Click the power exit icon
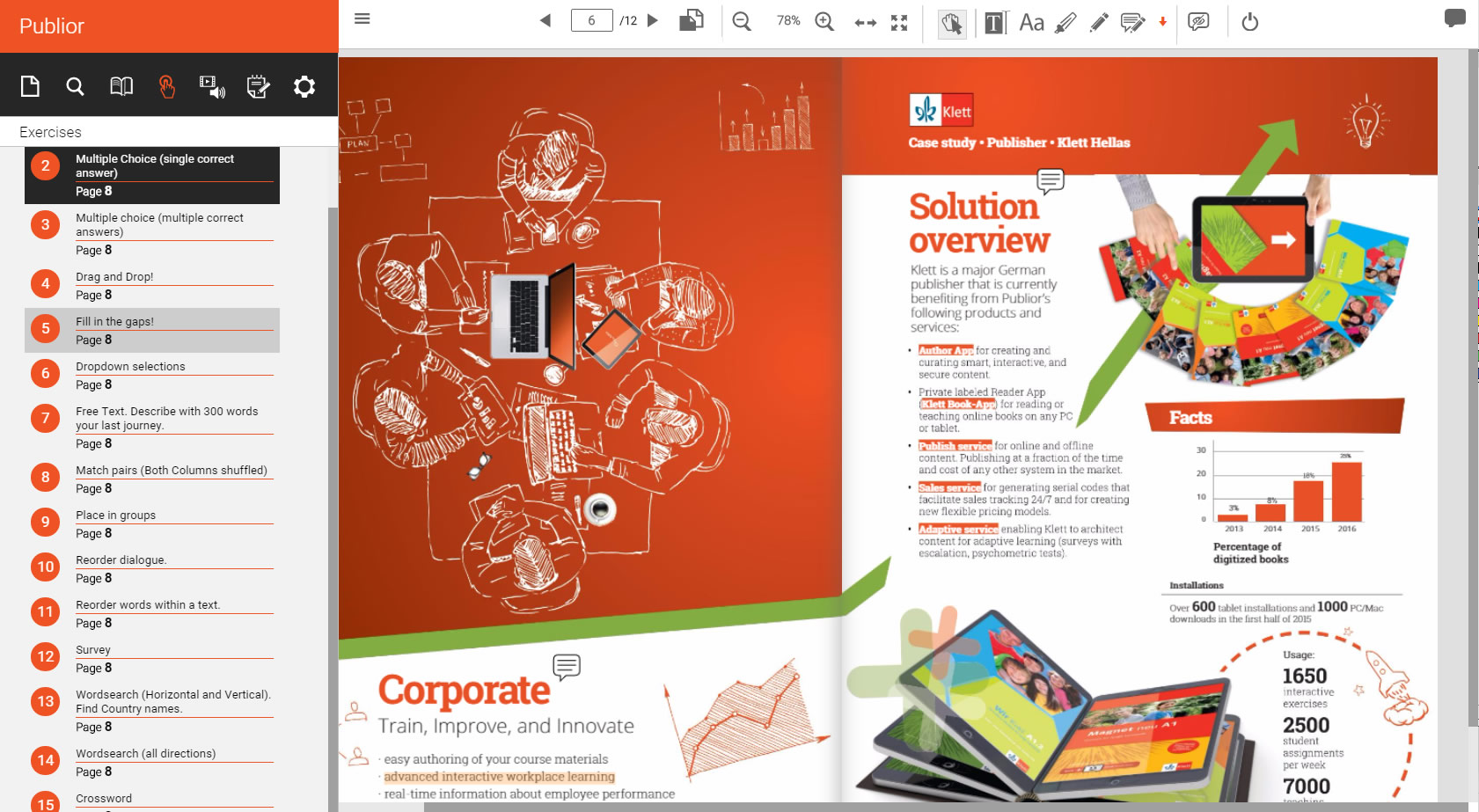Image resolution: width=1479 pixels, height=812 pixels. [x=1249, y=22]
